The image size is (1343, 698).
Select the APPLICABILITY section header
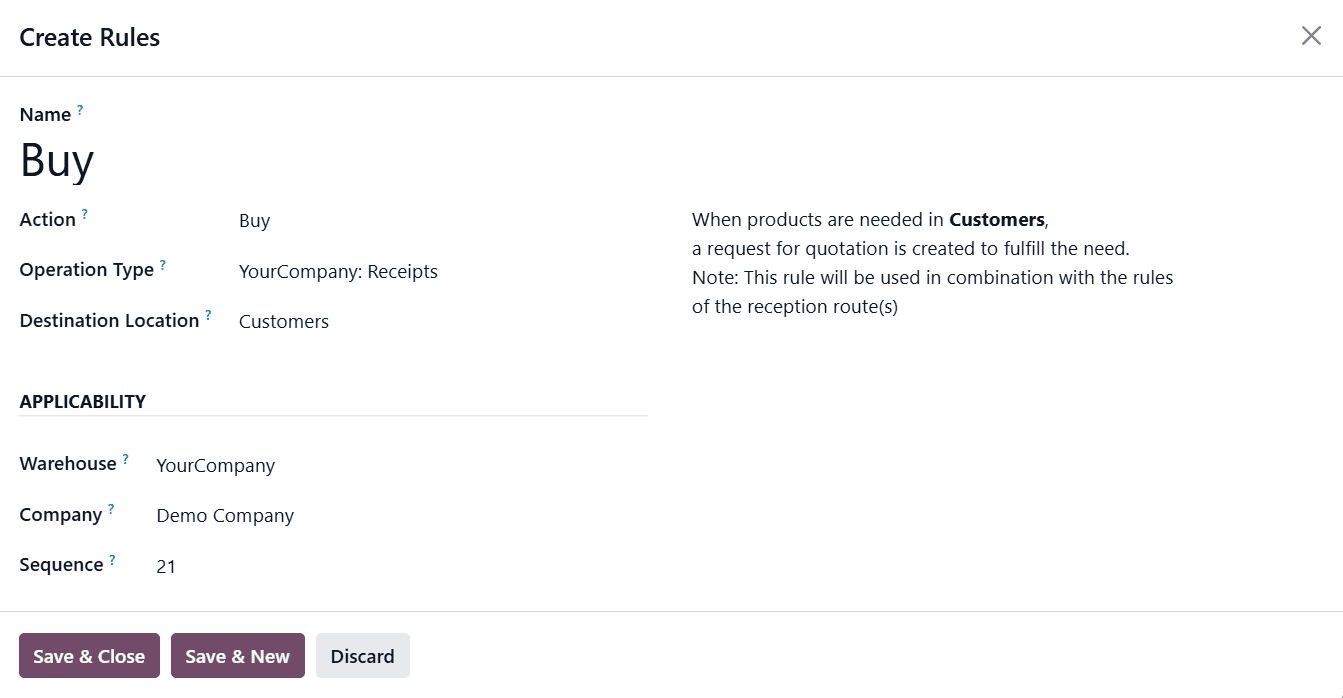tap(83, 401)
